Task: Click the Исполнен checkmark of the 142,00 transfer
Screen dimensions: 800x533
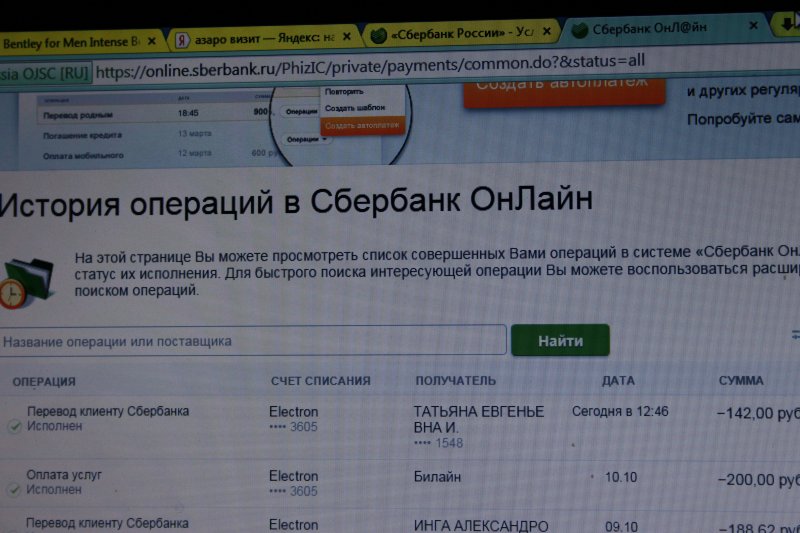Action: pos(14,426)
